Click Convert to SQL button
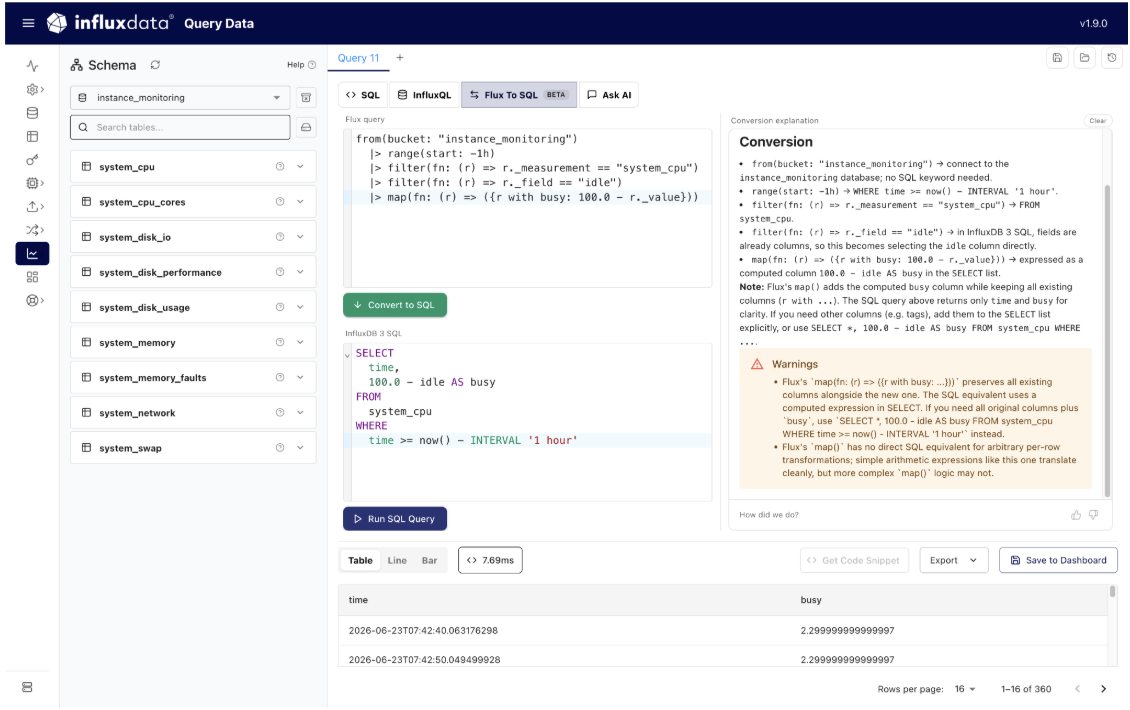Screen dimensions: 1130x710 tap(395, 305)
